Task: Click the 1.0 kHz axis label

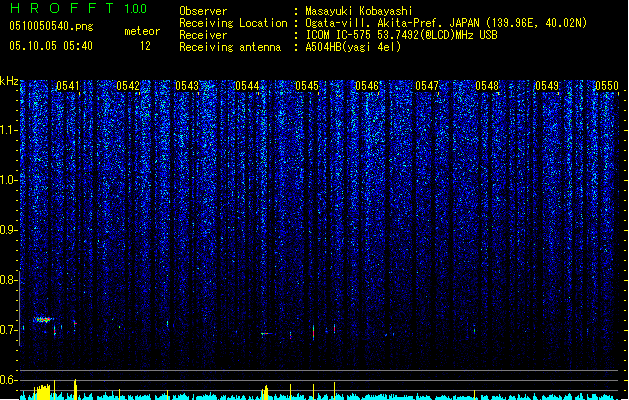Action: [x=9, y=180]
